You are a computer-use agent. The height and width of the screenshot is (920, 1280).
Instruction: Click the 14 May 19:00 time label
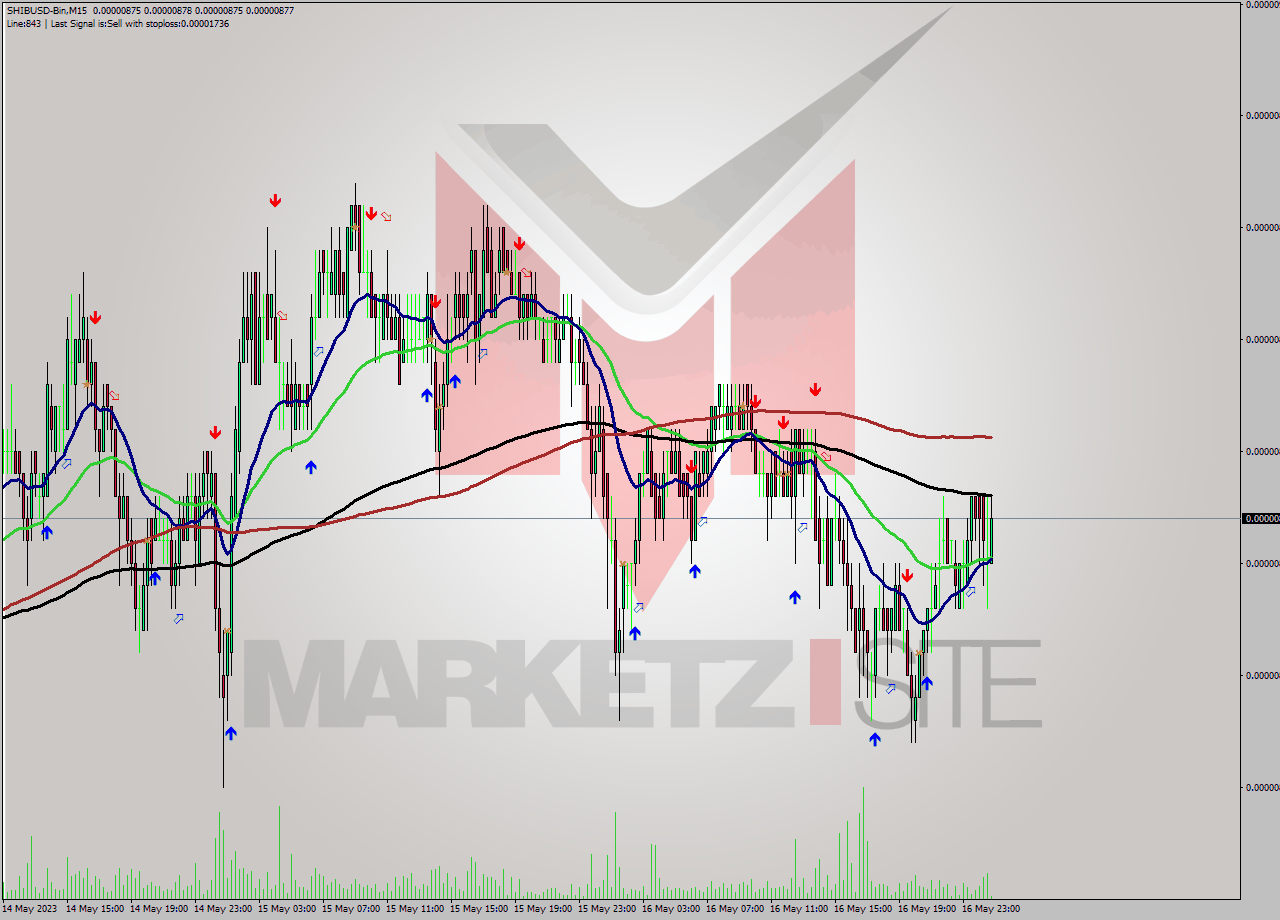pyautogui.click(x=161, y=909)
